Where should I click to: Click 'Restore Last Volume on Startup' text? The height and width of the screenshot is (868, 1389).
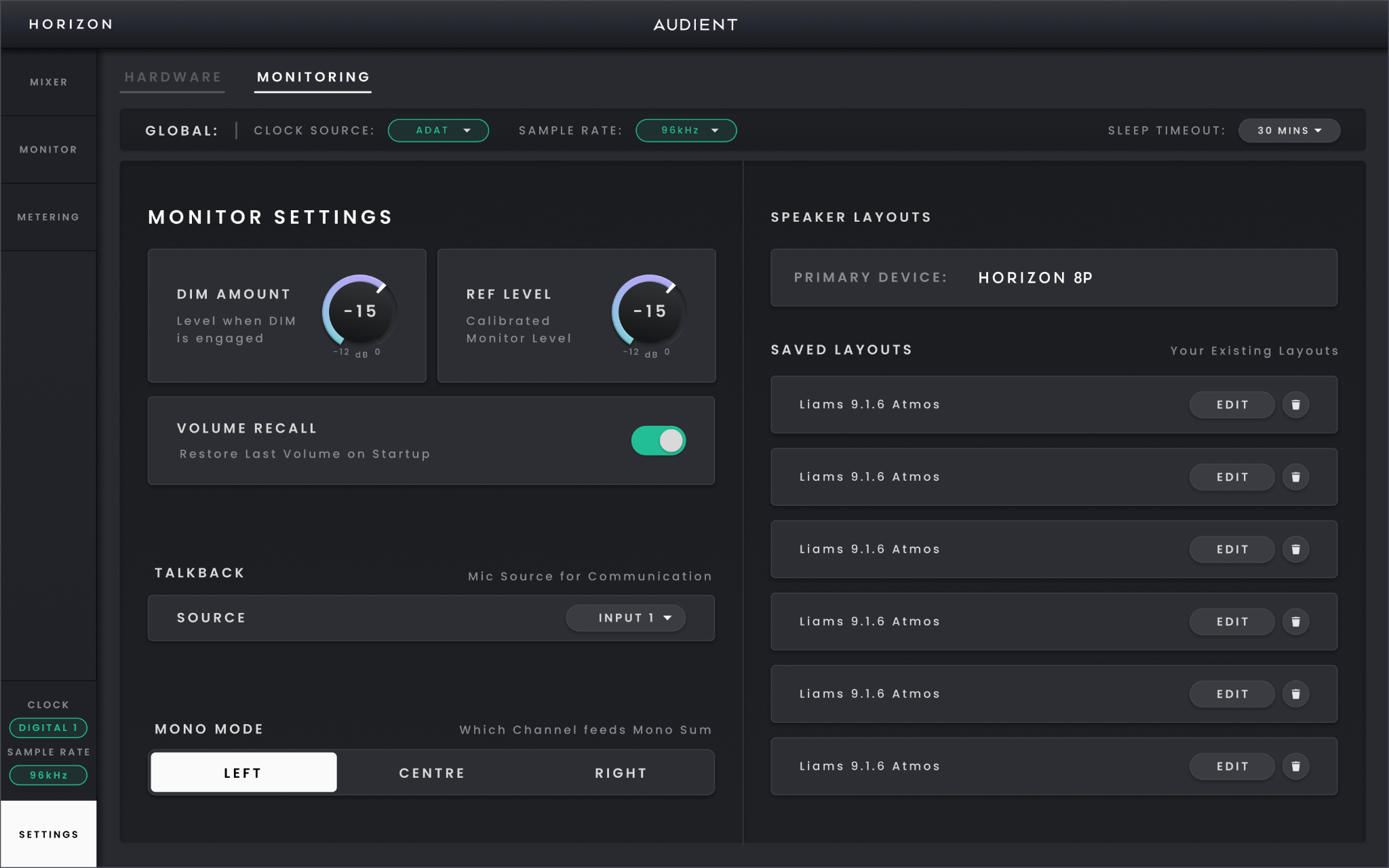point(305,454)
